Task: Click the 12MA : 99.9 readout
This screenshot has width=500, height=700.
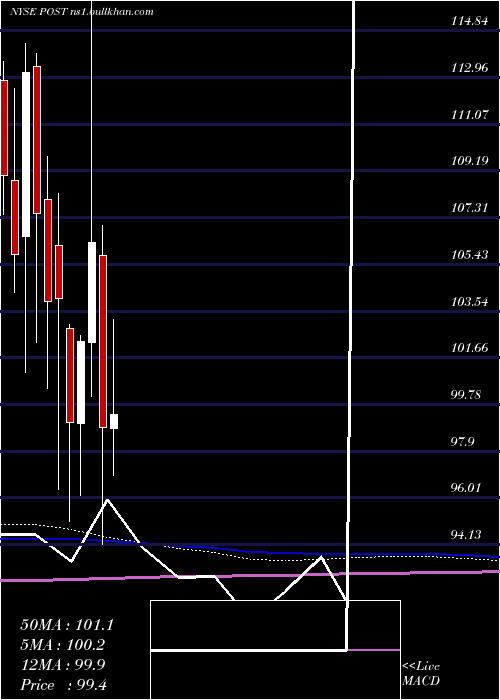Action: coord(63,665)
